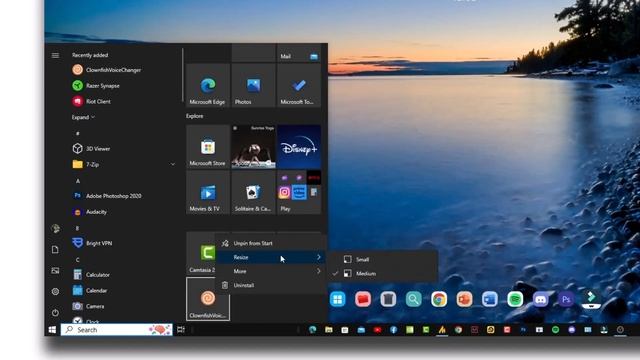Open the Disney+ tile
Viewport: 640px width, 360px height.
pyautogui.click(x=299, y=147)
